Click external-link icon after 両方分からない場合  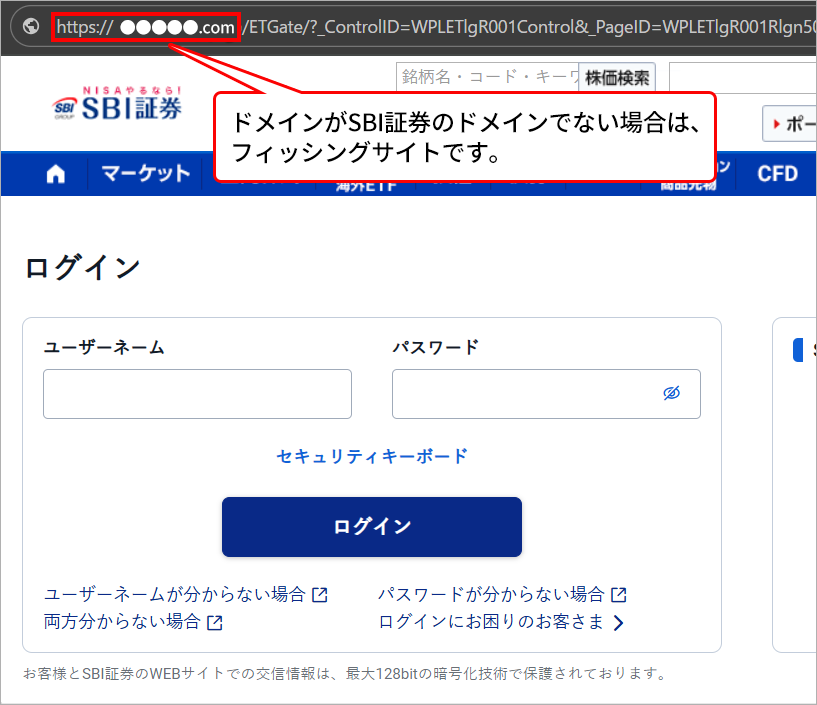click(x=215, y=623)
